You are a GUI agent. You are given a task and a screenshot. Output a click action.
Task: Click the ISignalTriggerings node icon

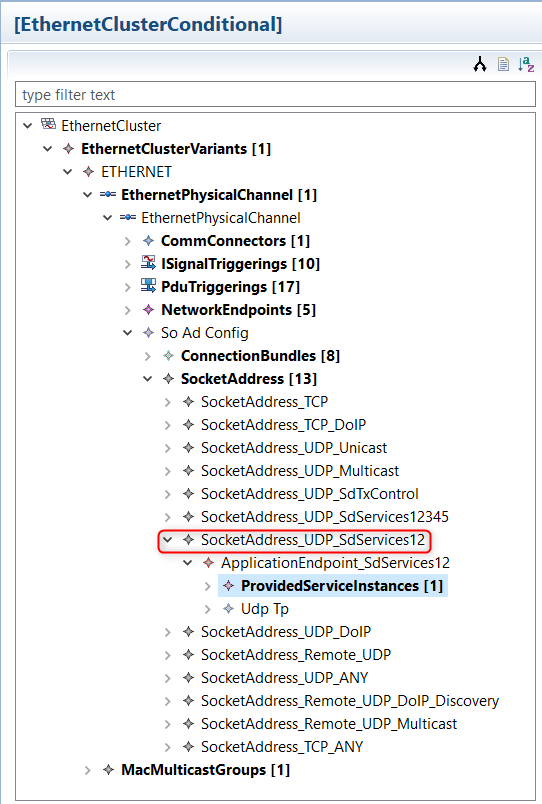(149, 263)
